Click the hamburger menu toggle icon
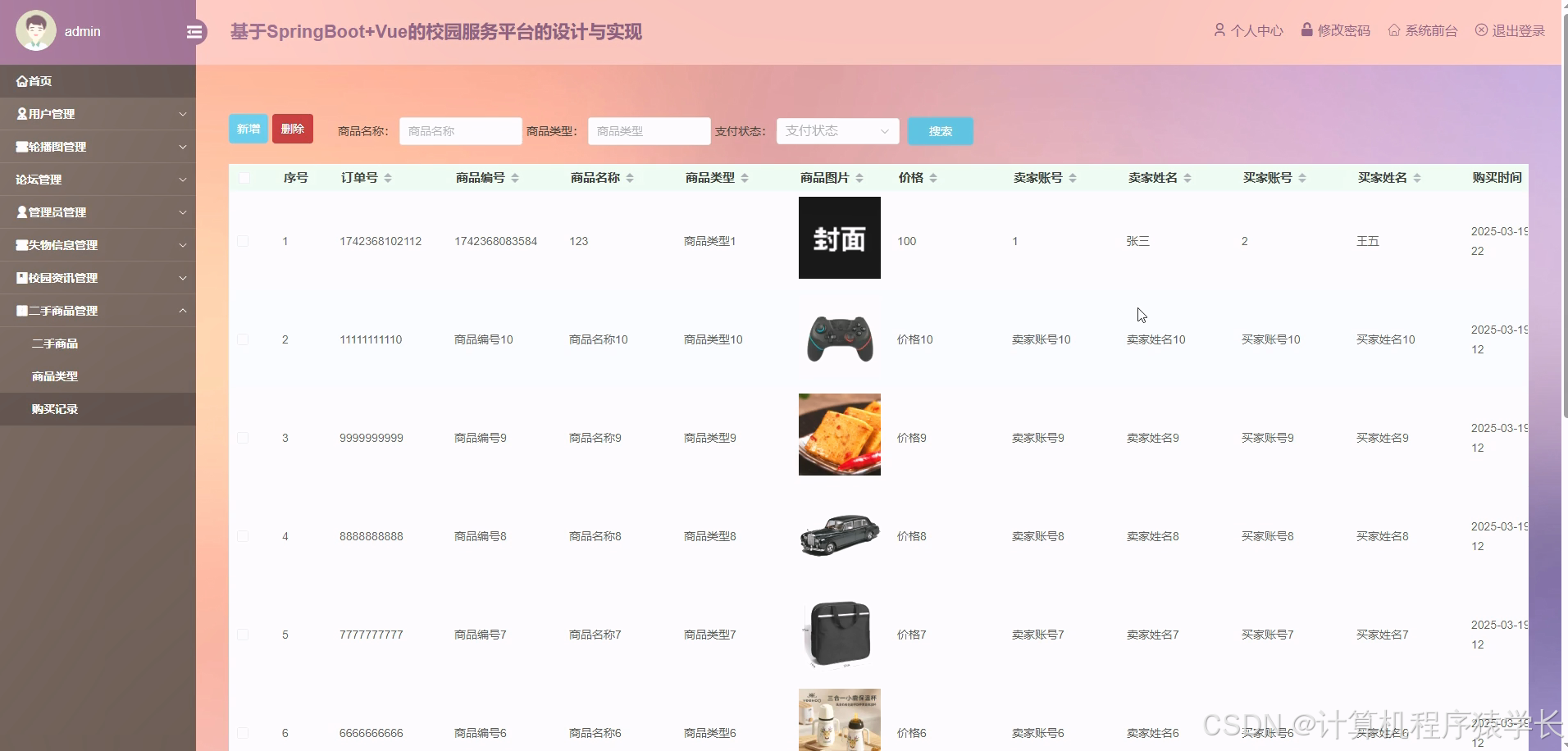 194,31
